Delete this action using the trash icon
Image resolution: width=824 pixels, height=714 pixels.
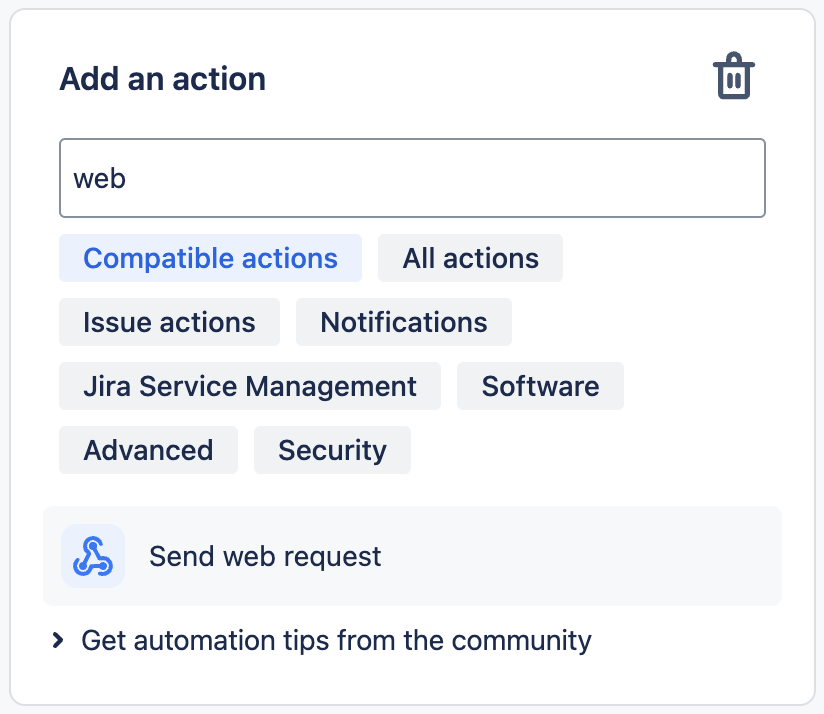coord(733,78)
